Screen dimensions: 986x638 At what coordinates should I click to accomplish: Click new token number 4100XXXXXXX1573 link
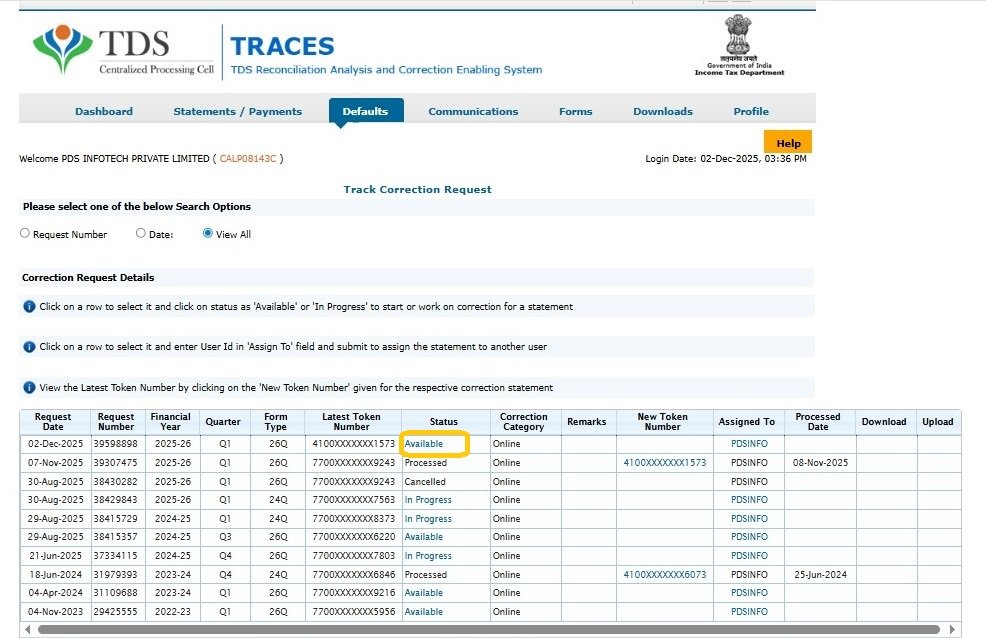coord(663,462)
